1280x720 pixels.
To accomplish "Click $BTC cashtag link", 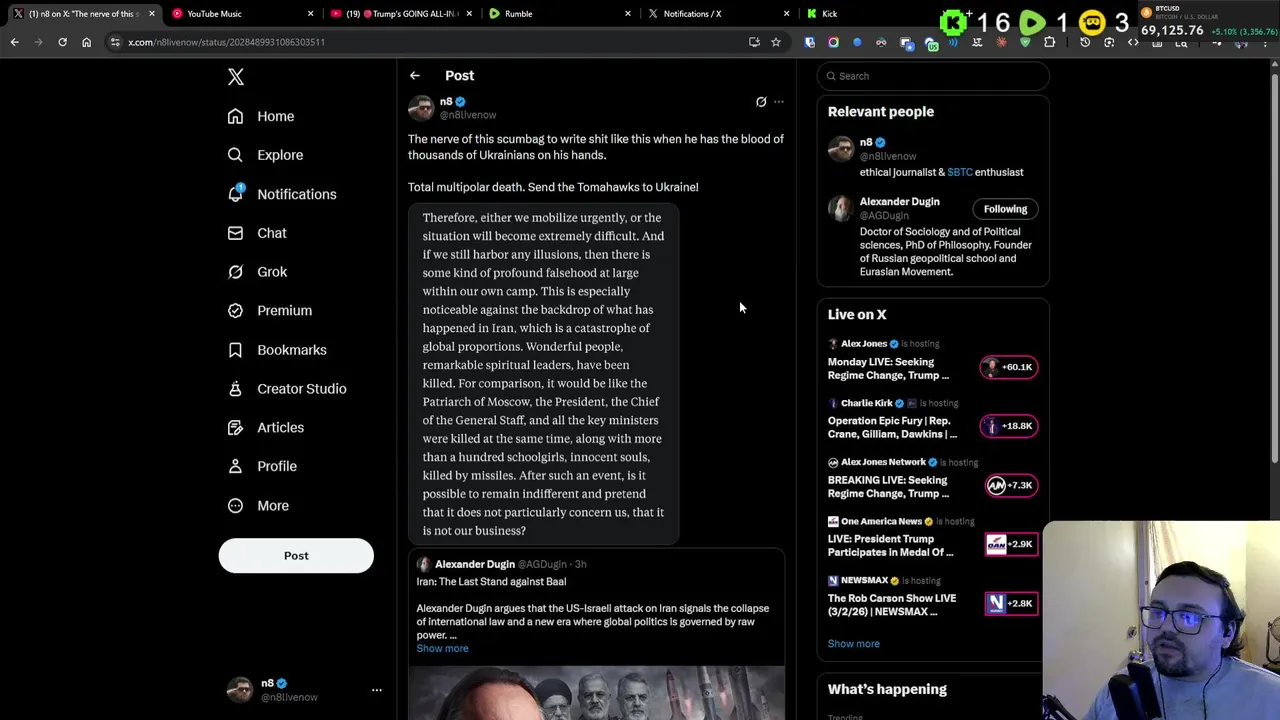I will (x=960, y=172).
